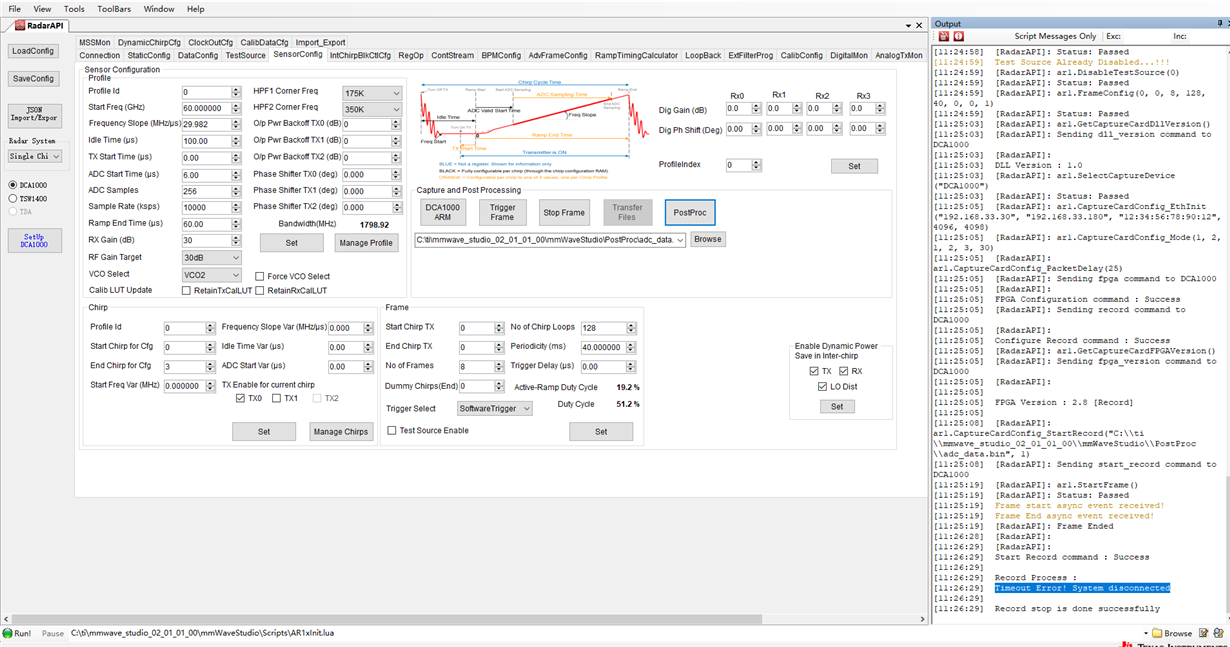Click the No of Frames spinner arrows

[497, 367]
